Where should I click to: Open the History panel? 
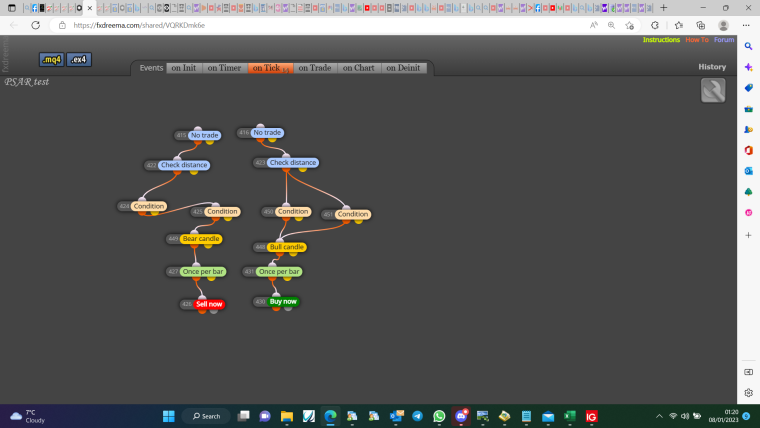712,67
